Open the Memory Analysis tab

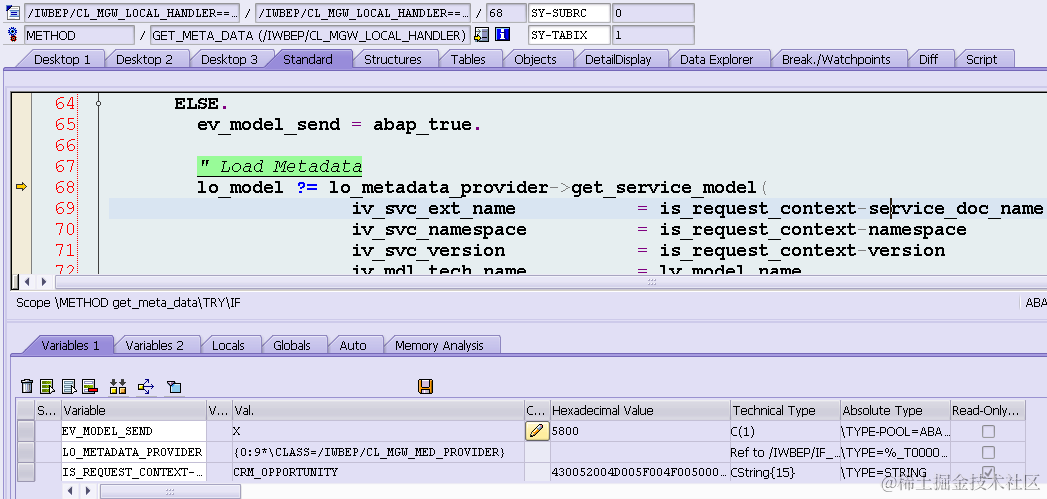pyautogui.click(x=439, y=345)
